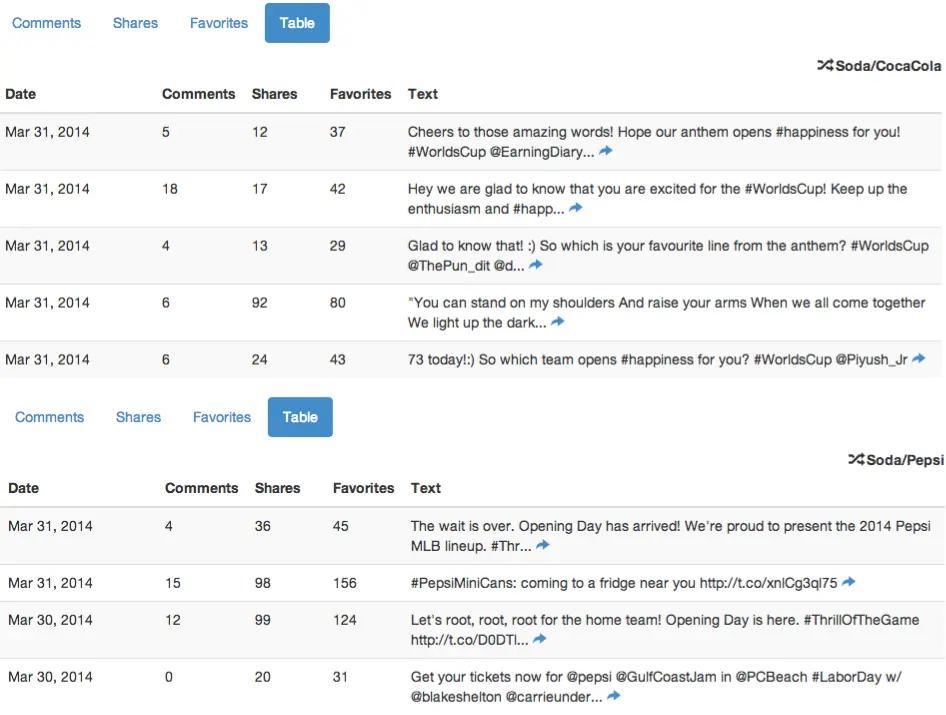Image resolution: width=946 pixels, height=715 pixels.
Task: Click the shuffle icon beside Soda/CocaCola
Action: tap(825, 66)
